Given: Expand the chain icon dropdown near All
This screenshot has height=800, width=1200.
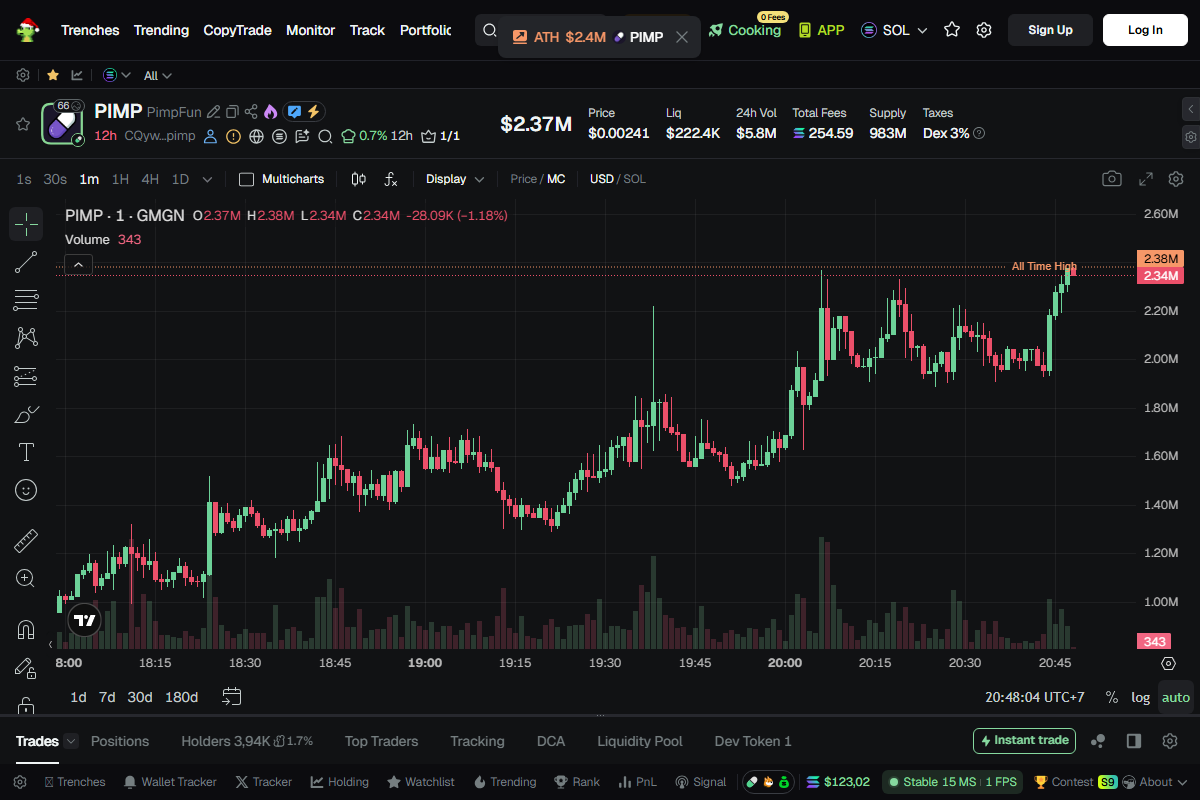Looking at the screenshot, I should (117, 75).
